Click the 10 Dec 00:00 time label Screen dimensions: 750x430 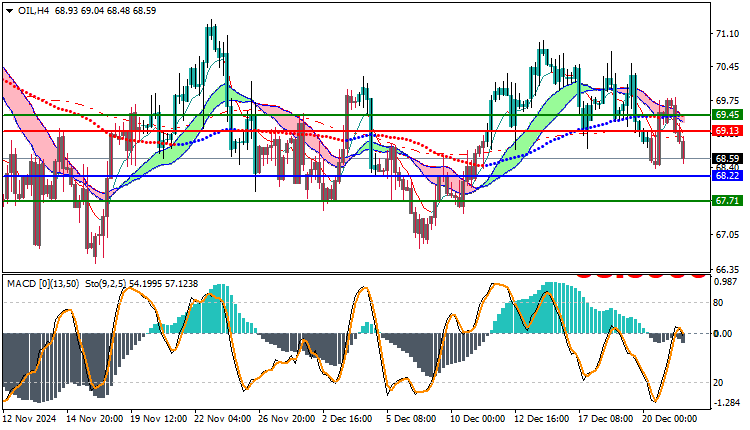click(x=477, y=419)
